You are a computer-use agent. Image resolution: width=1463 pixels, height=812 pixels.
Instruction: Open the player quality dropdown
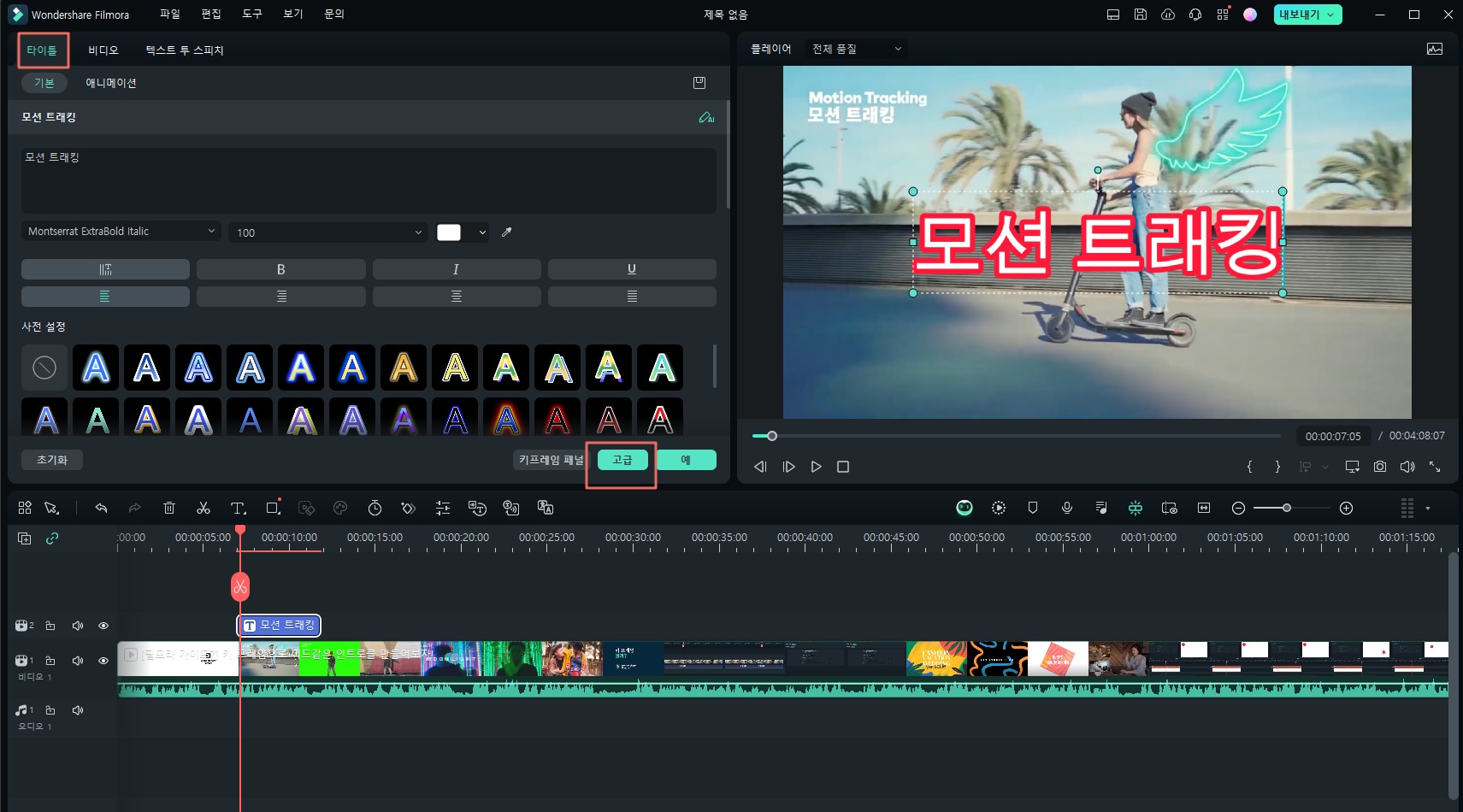click(x=857, y=49)
